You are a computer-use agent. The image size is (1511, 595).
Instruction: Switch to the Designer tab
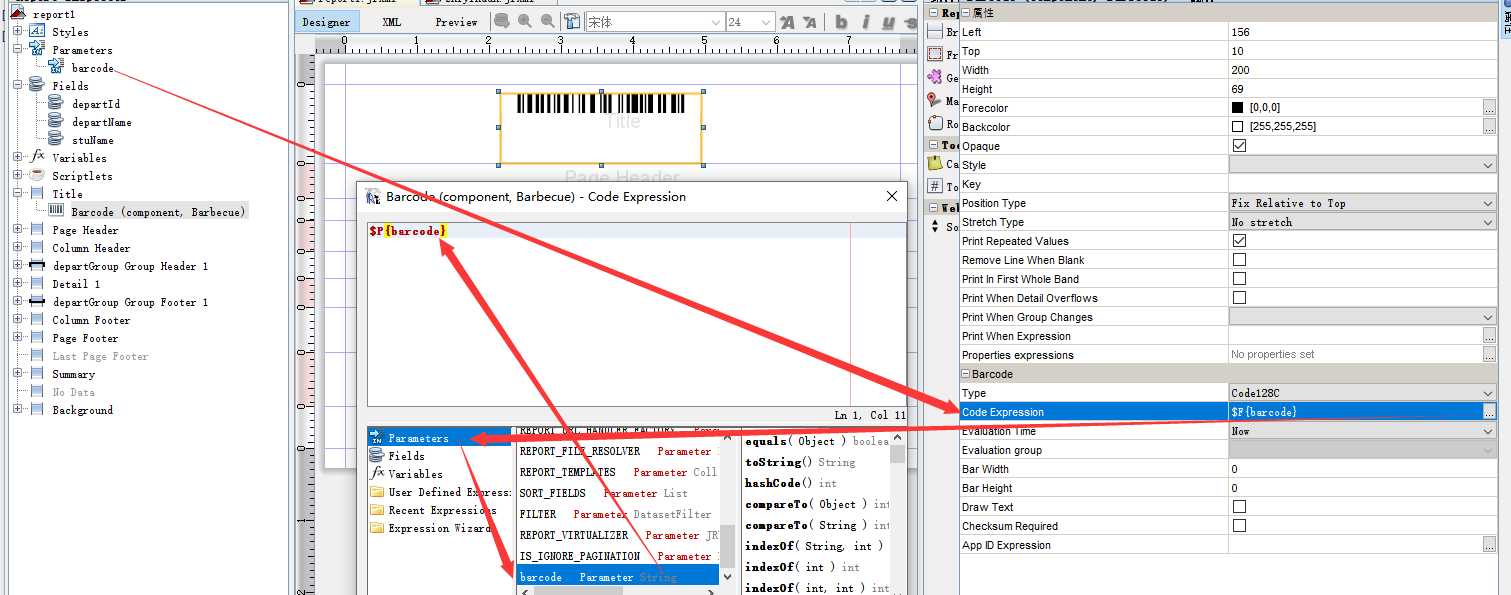click(x=326, y=22)
